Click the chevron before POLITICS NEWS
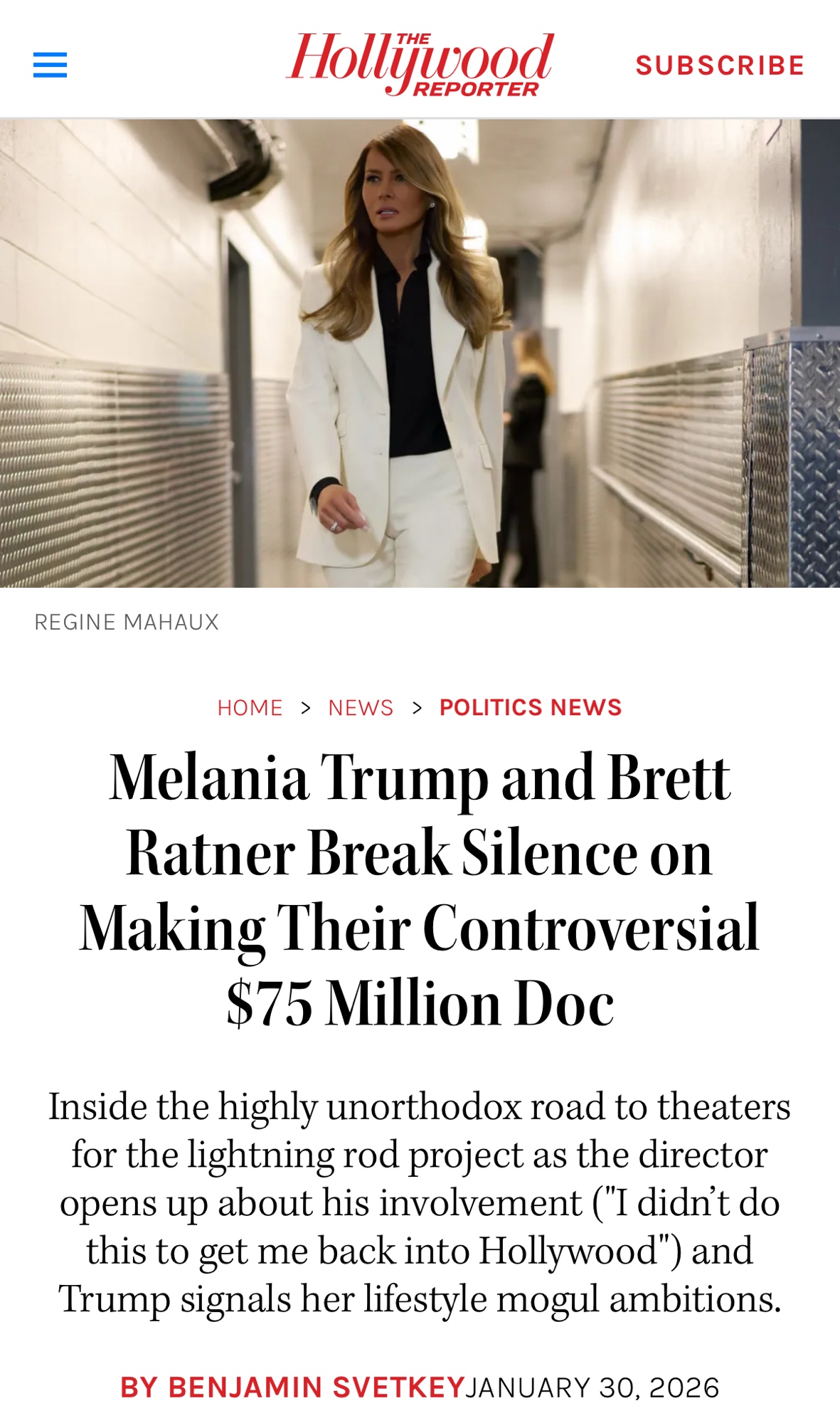This screenshot has height=1423, width=840. tap(418, 707)
